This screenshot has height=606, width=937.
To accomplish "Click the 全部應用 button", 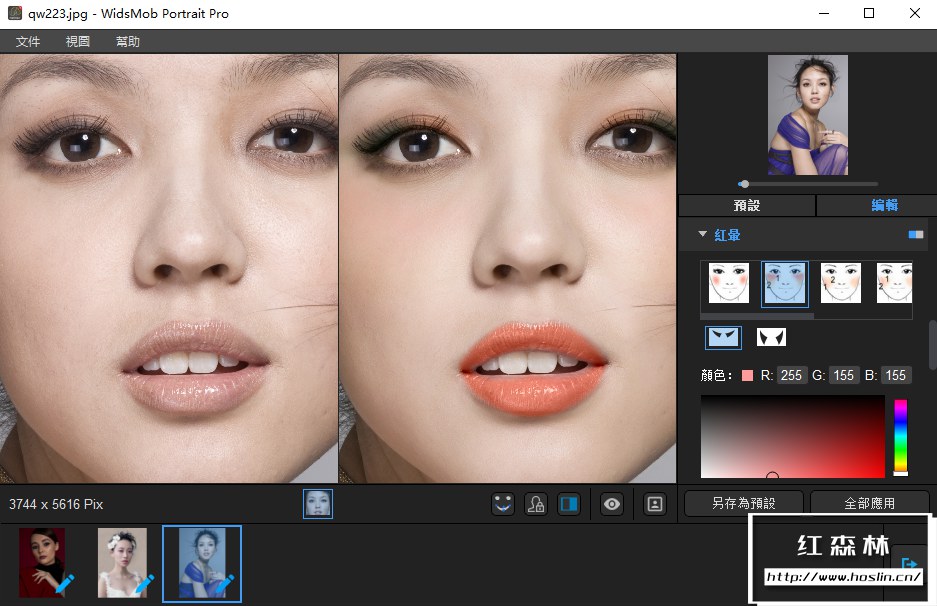I will point(869,503).
